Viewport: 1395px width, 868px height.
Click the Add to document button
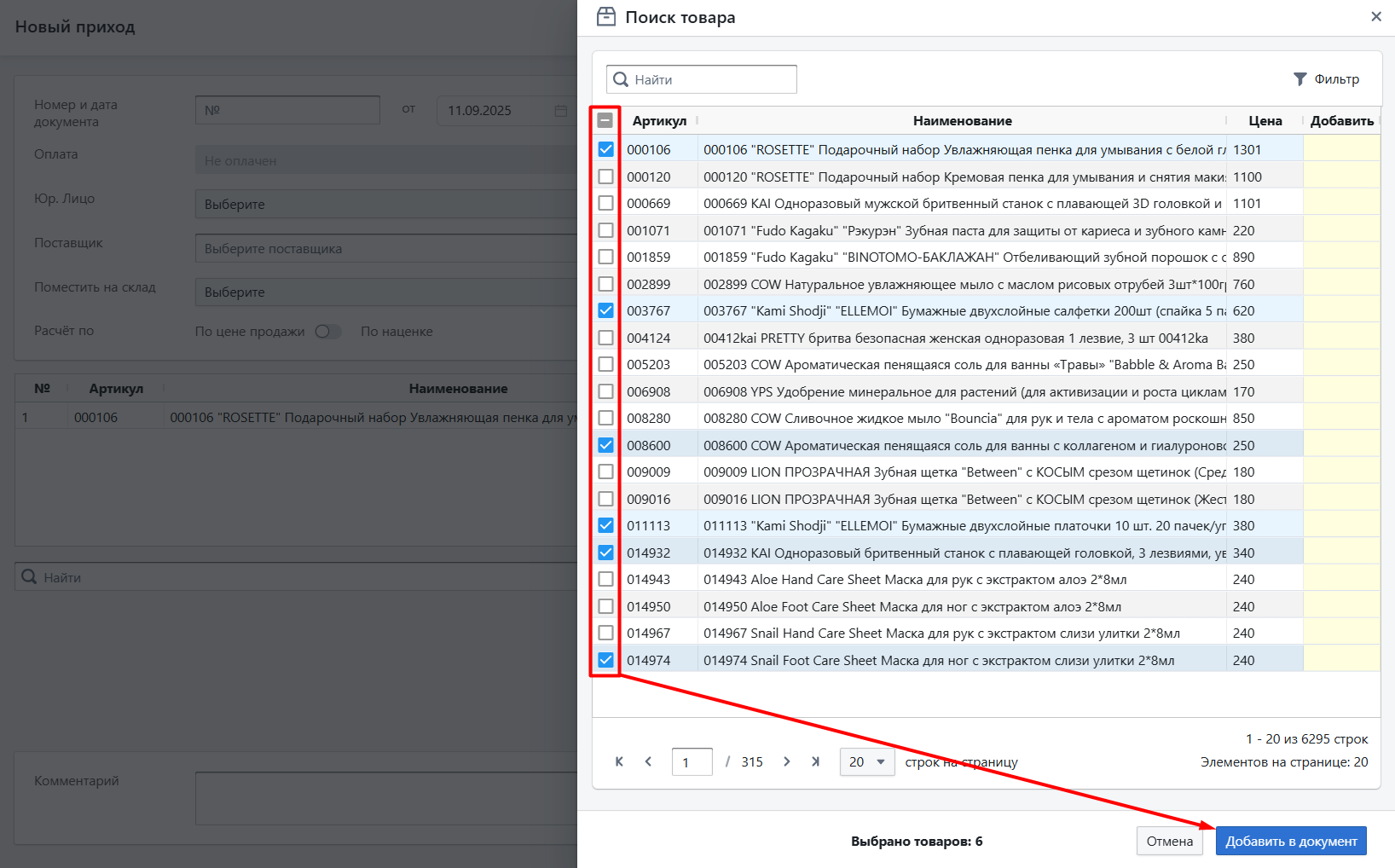1290,841
